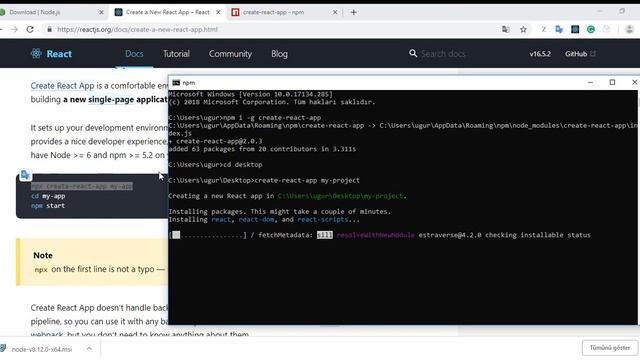
Task: Open the Community navigation item
Action: pyautogui.click(x=230, y=53)
